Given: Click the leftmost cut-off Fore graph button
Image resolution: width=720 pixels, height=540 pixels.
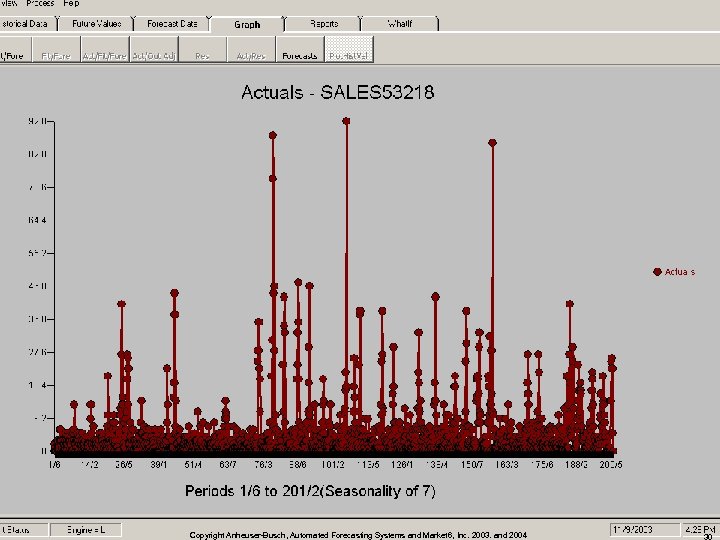Looking at the screenshot, I should pos(15,49).
